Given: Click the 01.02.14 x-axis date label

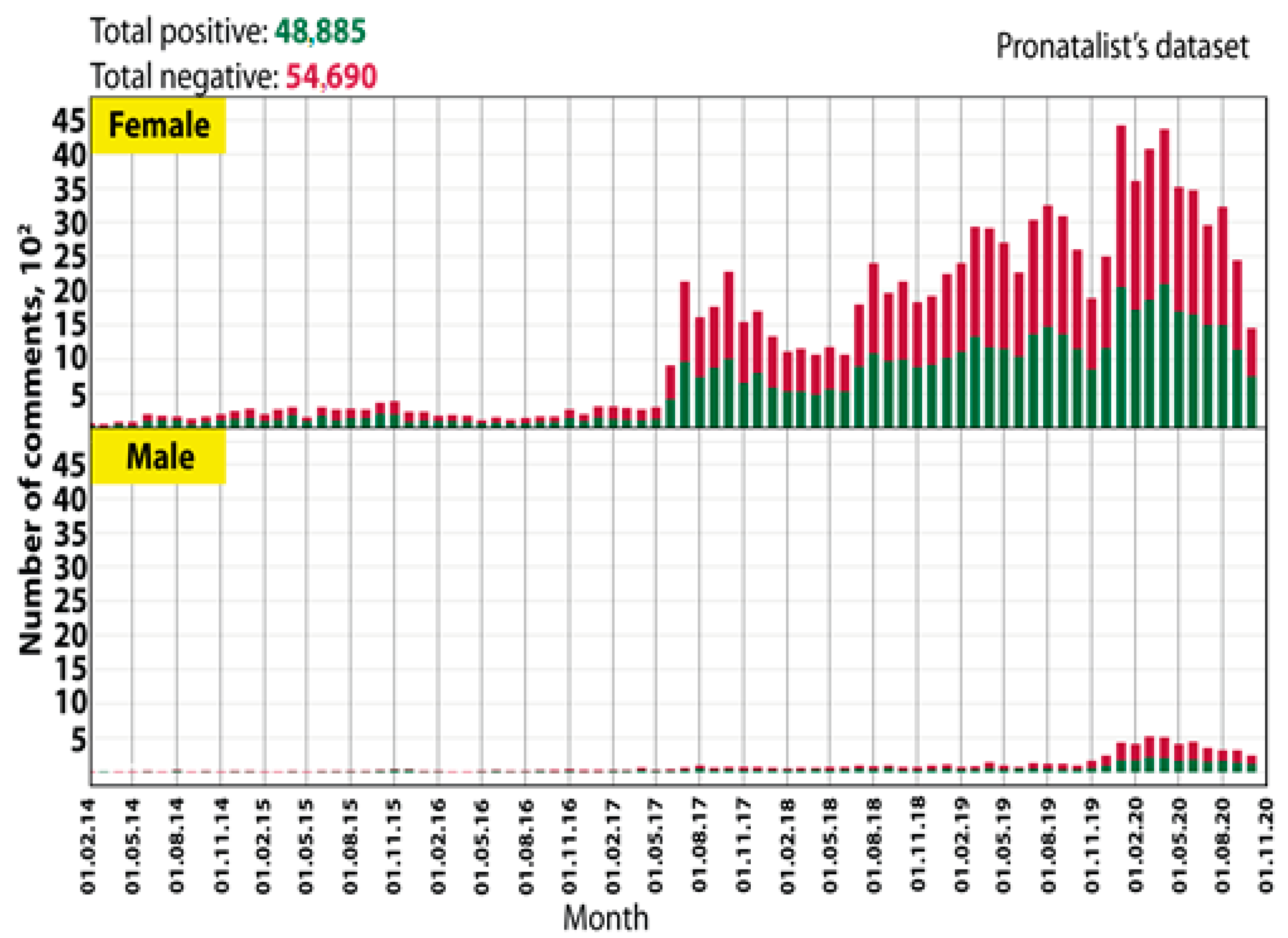Looking at the screenshot, I should (x=88, y=846).
